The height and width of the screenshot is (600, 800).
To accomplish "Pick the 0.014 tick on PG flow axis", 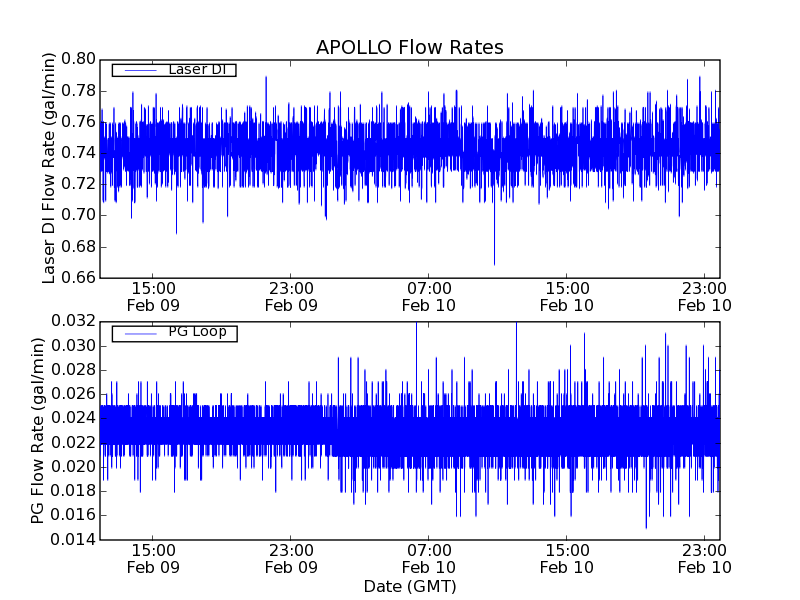I will [73, 539].
